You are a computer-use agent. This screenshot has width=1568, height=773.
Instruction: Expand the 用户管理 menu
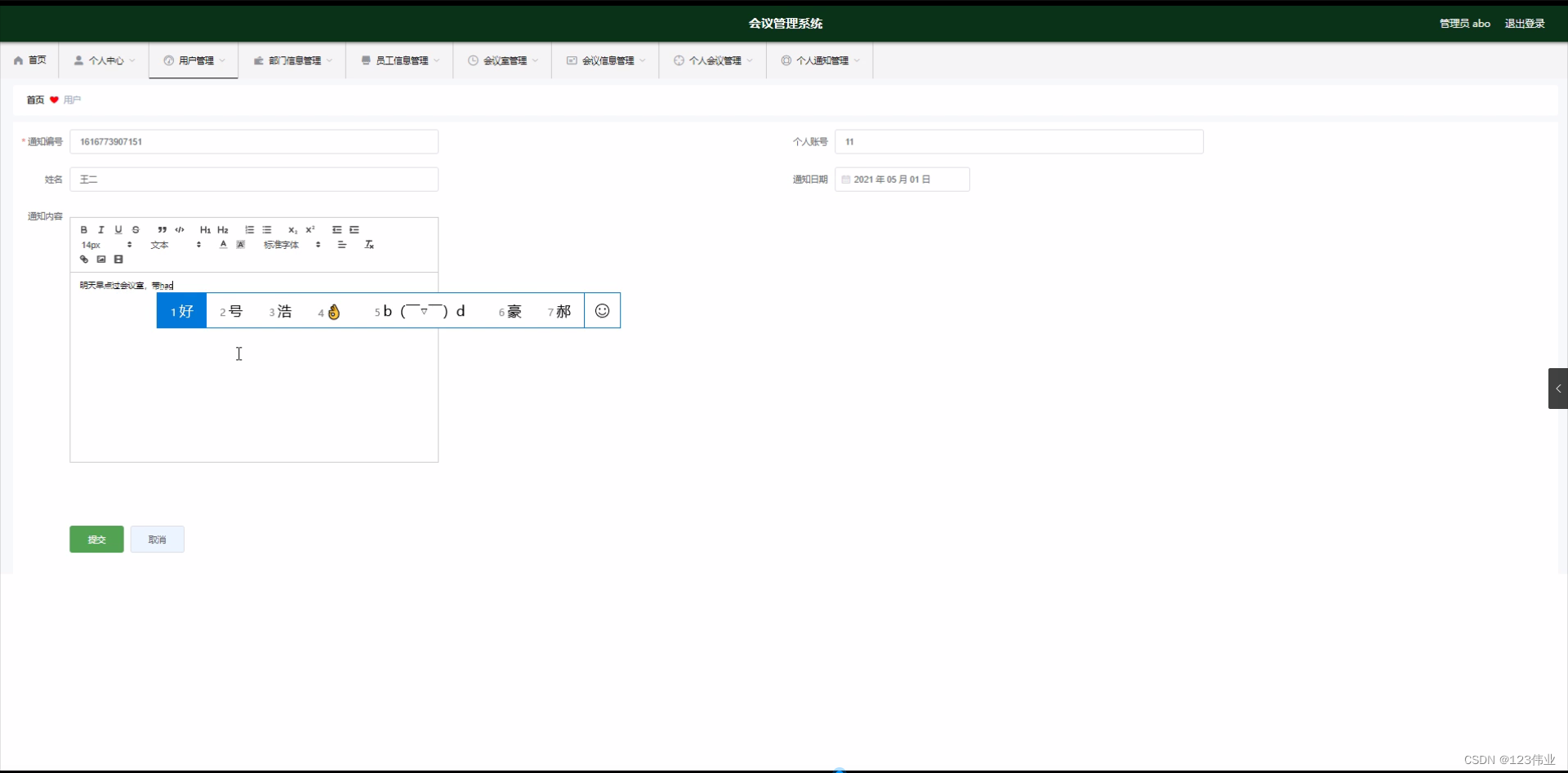click(193, 60)
